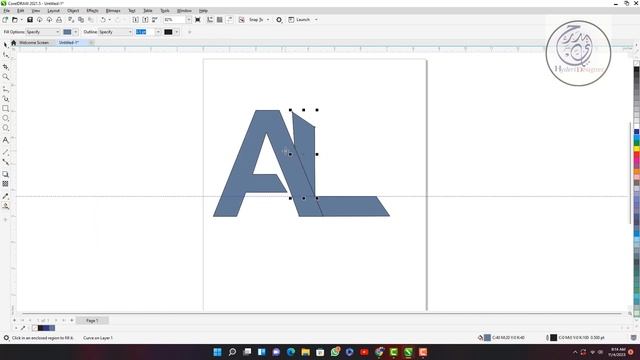Screen dimensions: 640x360
Task: Click the outline width input field
Action: point(145,32)
